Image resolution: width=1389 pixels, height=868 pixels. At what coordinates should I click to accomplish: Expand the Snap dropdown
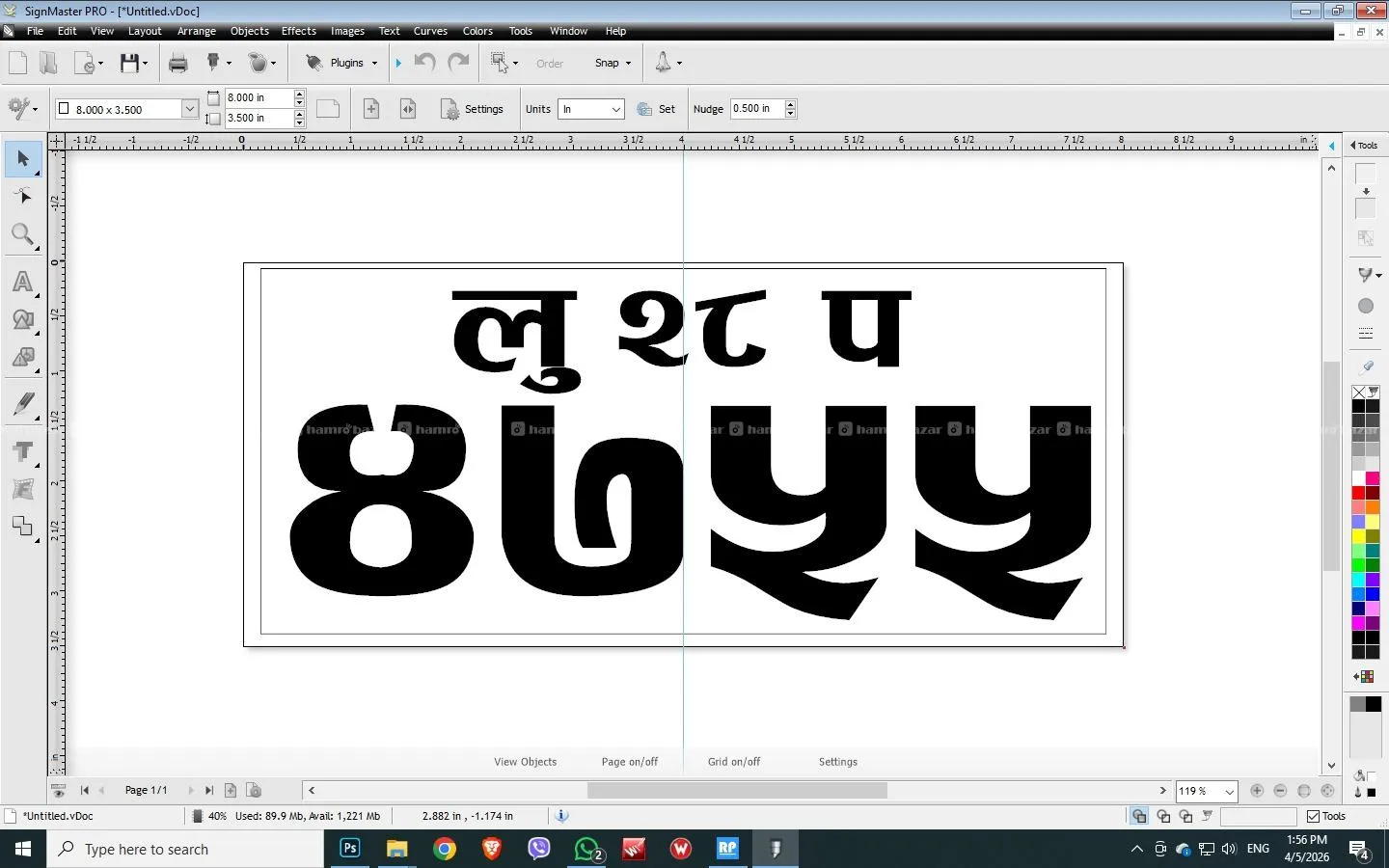coord(628,63)
